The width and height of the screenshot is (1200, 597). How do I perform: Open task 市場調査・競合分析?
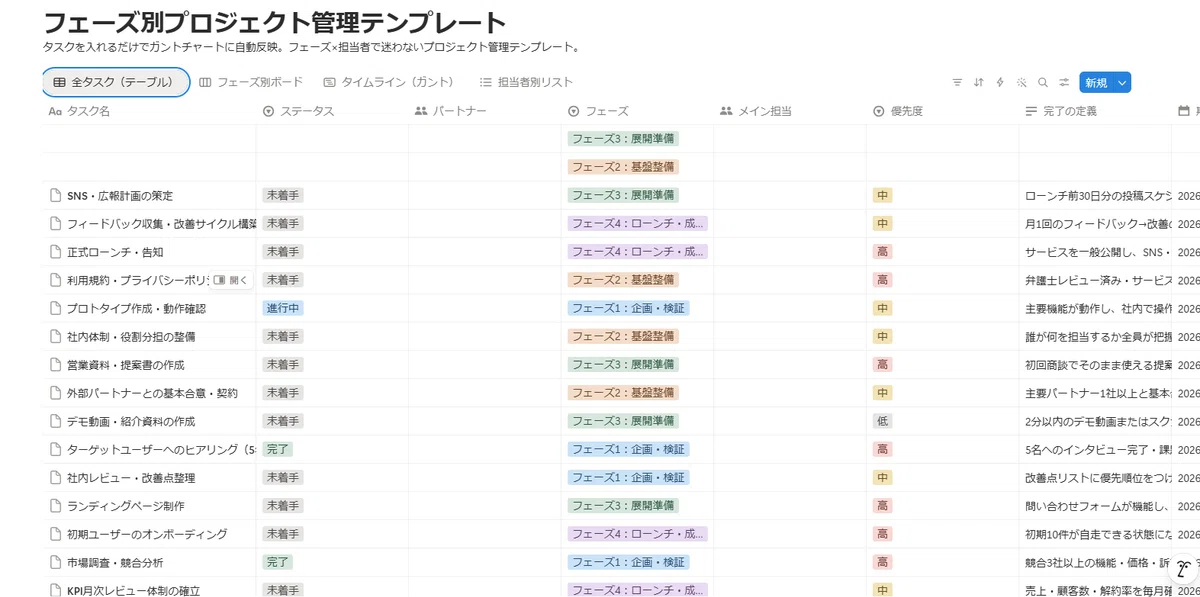point(115,562)
